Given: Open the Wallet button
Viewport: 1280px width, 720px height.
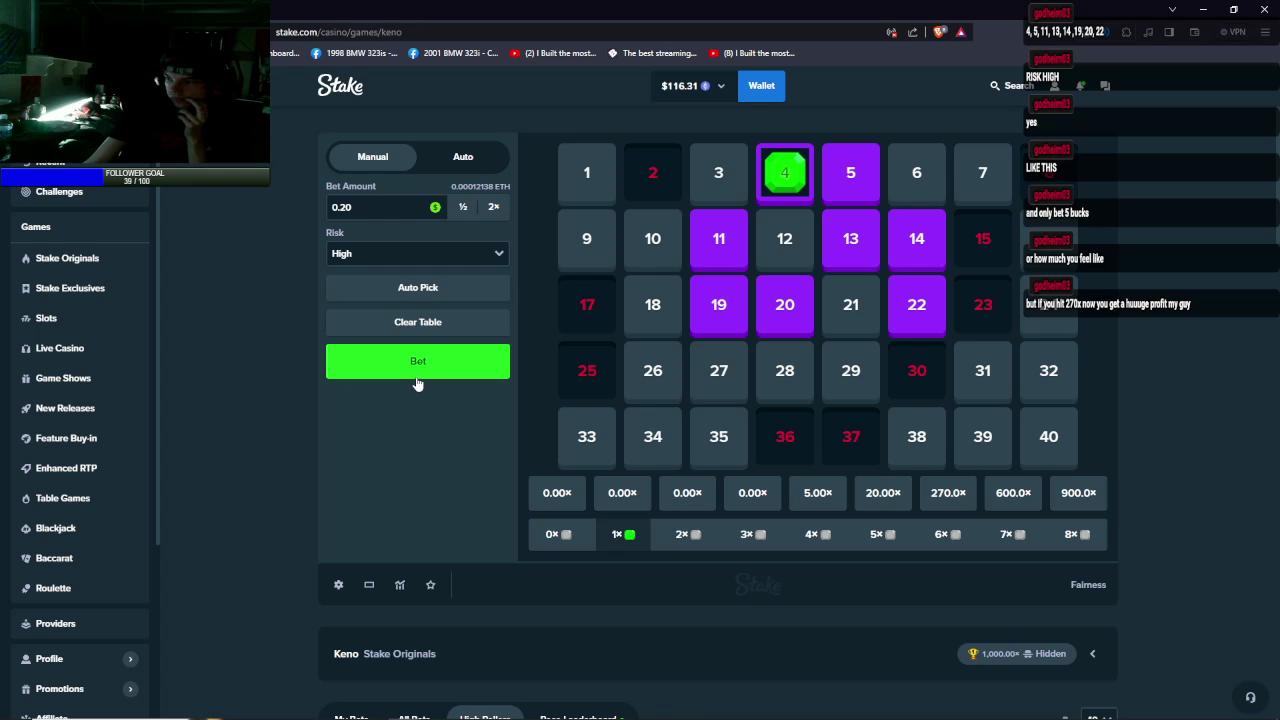Looking at the screenshot, I should (762, 86).
